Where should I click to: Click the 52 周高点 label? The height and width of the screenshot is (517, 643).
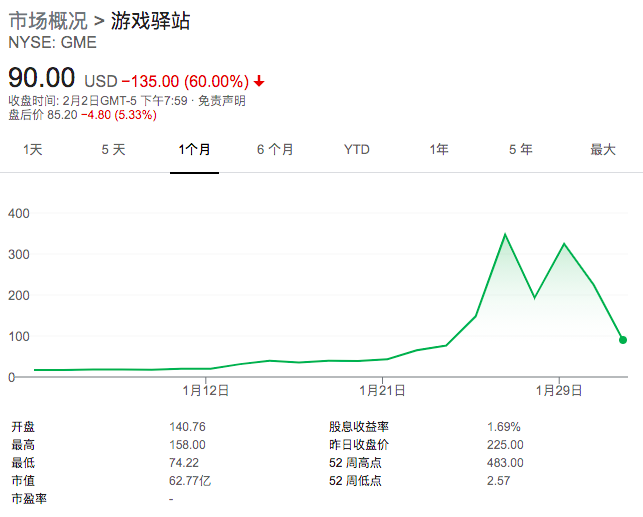point(355,463)
